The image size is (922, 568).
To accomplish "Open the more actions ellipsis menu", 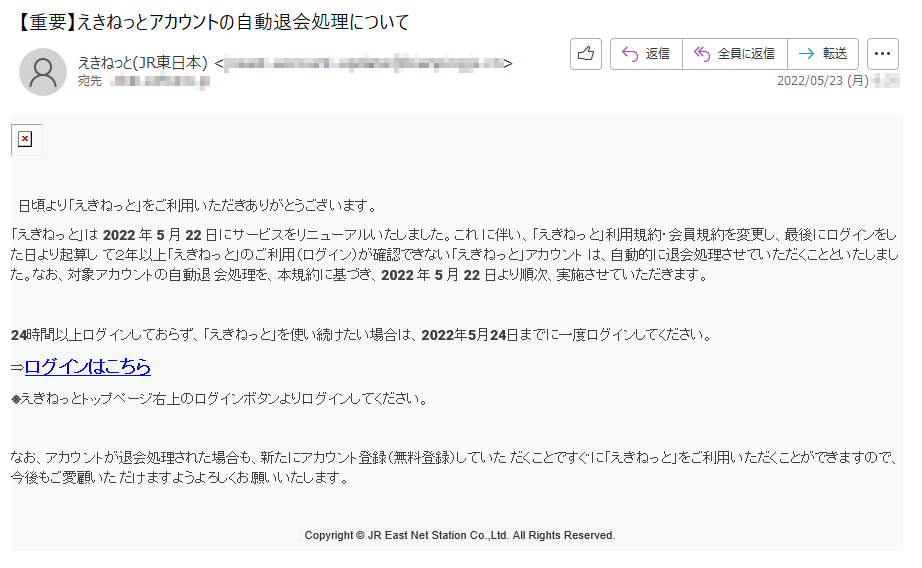I will click(882, 54).
